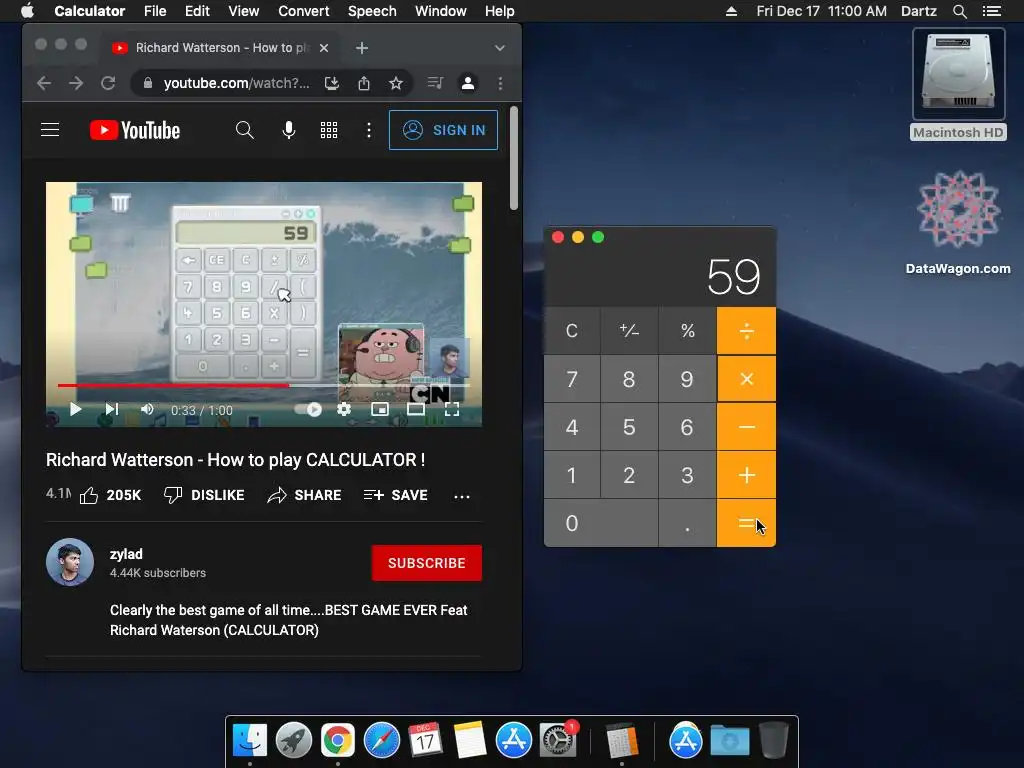Image resolution: width=1024 pixels, height=768 pixels.
Task: Share the video via SHARE button
Action: coord(304,495)
